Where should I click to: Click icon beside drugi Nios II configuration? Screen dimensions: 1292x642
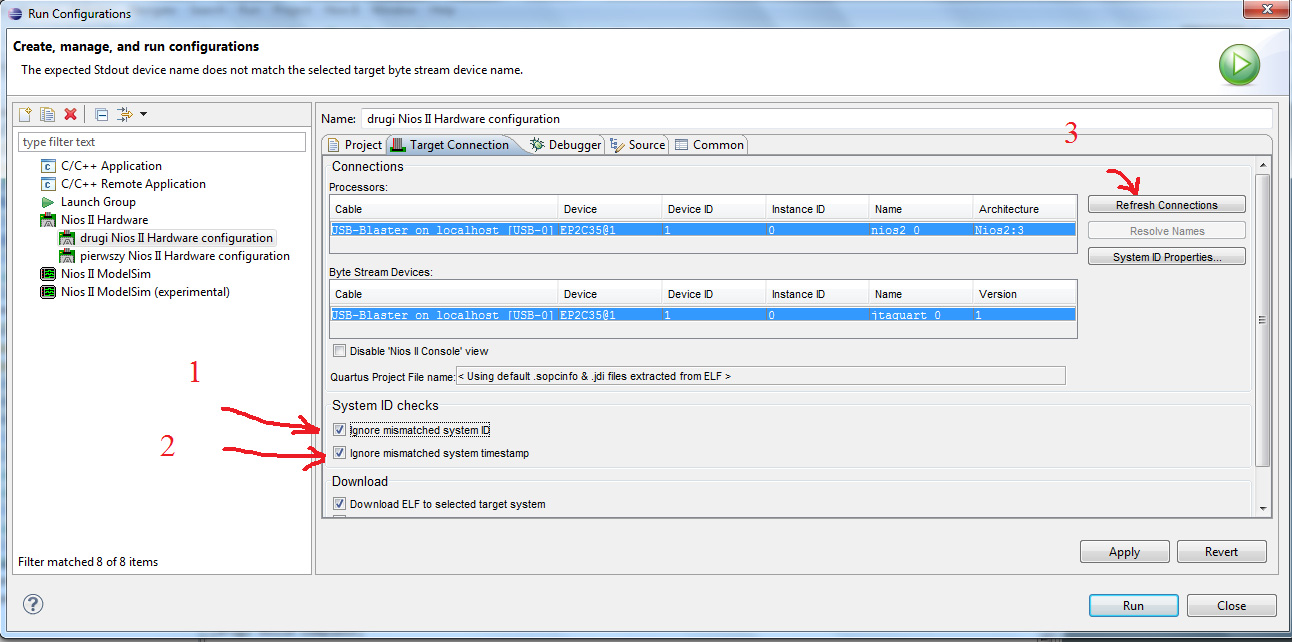pos(67,238)
